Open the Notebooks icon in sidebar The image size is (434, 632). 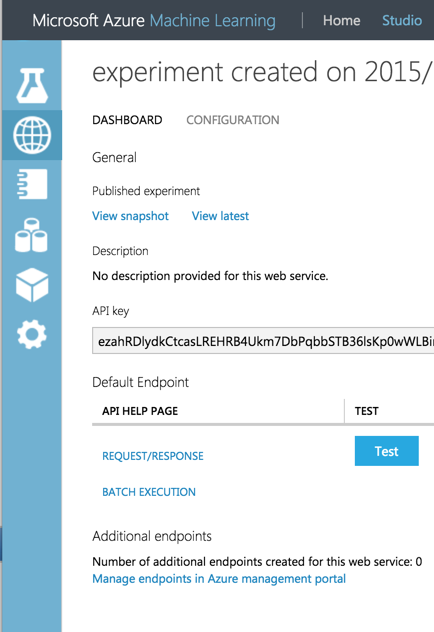[x=32, y=184]
